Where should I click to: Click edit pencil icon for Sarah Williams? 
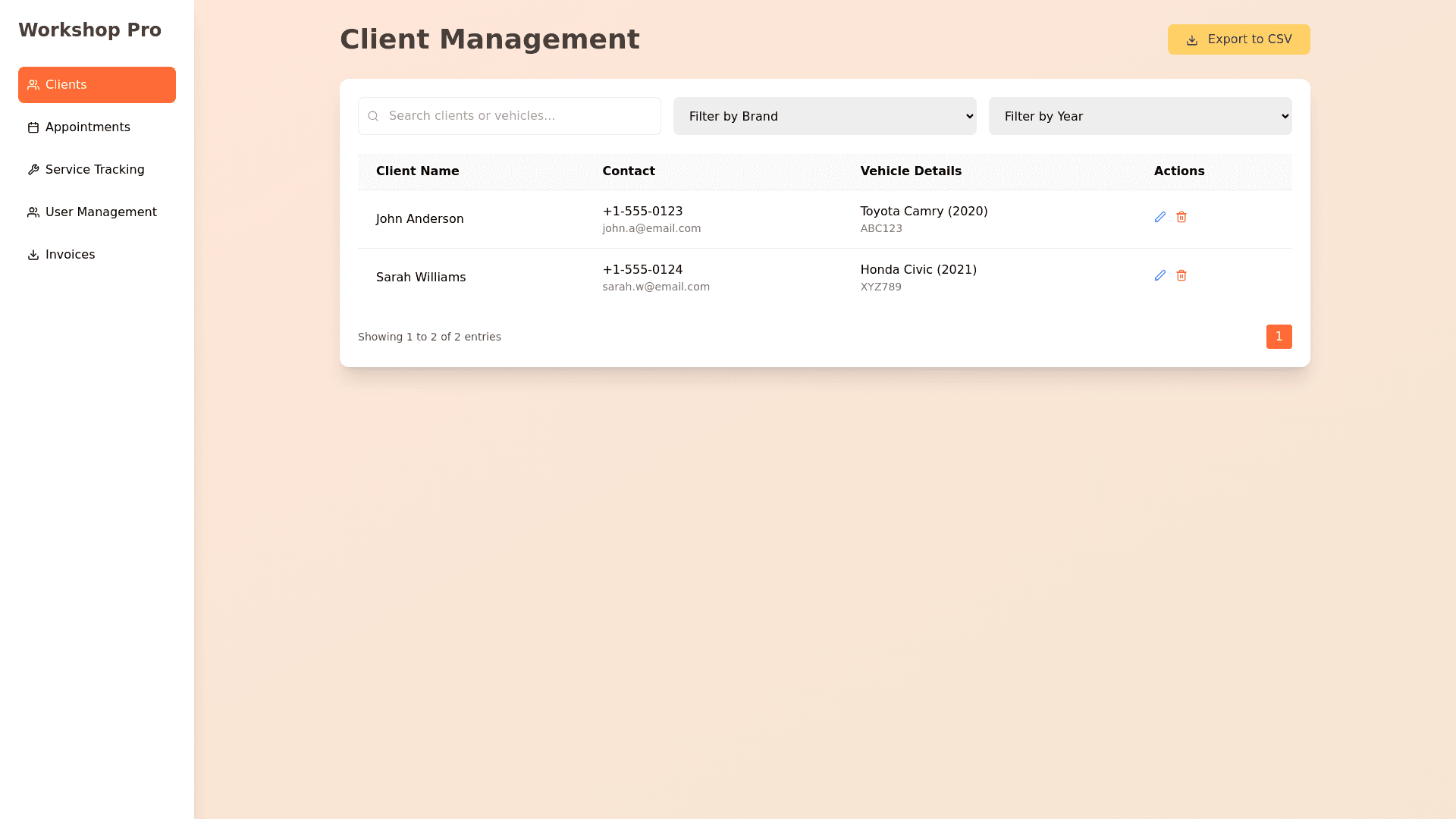(x=1159, y=275)
